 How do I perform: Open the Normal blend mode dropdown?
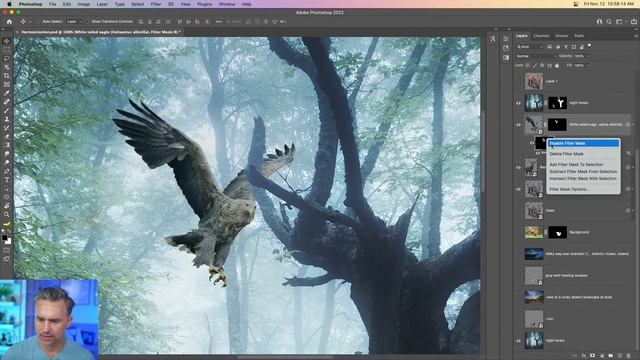pyautogui.click(x=536, y=56)
